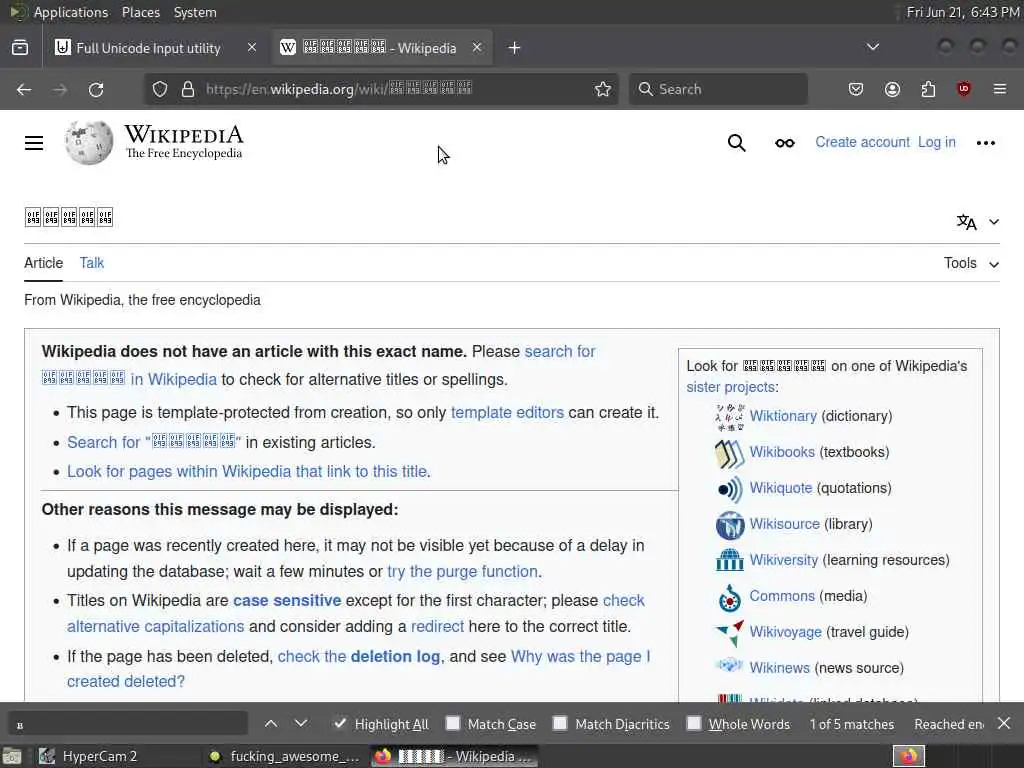Viewport: 1024px width, 768px height.
Task: Click the find bar text field
Action: pyautogui.click(x=128, y=724)
